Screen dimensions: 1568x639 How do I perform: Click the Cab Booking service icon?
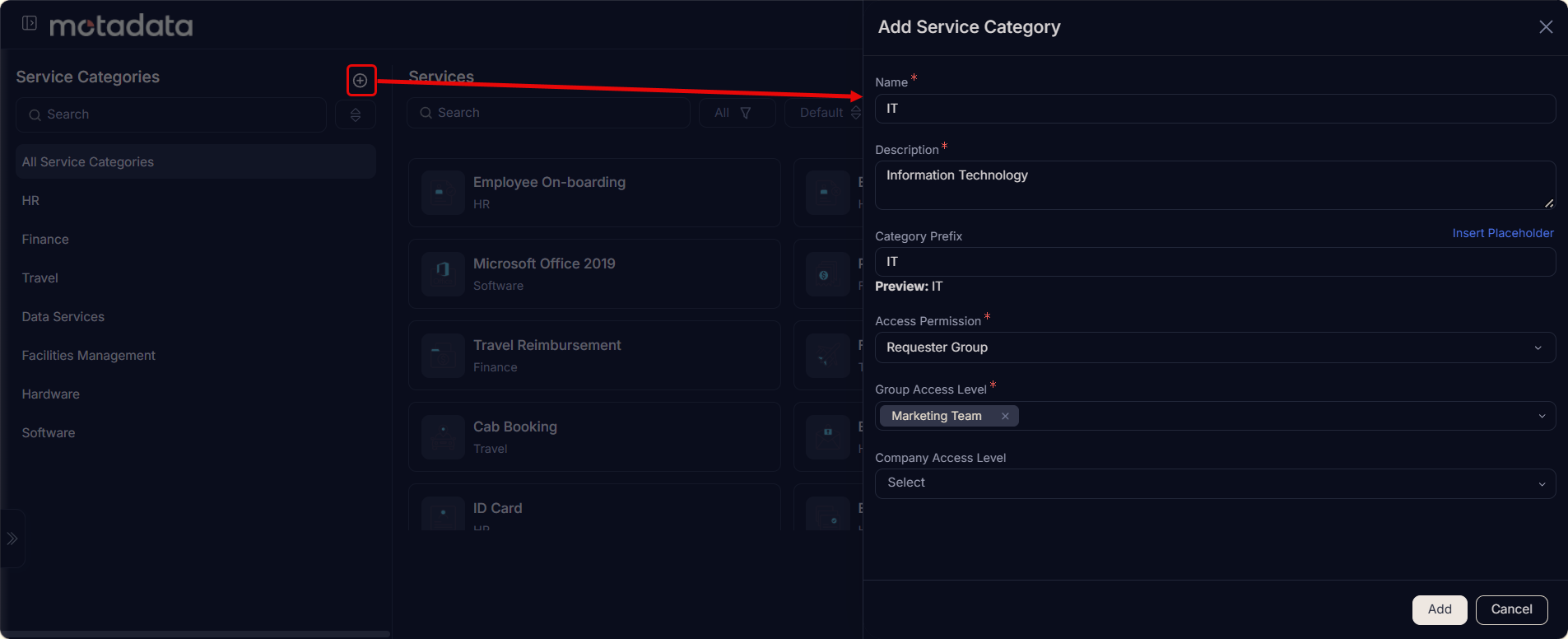[443, 437]
